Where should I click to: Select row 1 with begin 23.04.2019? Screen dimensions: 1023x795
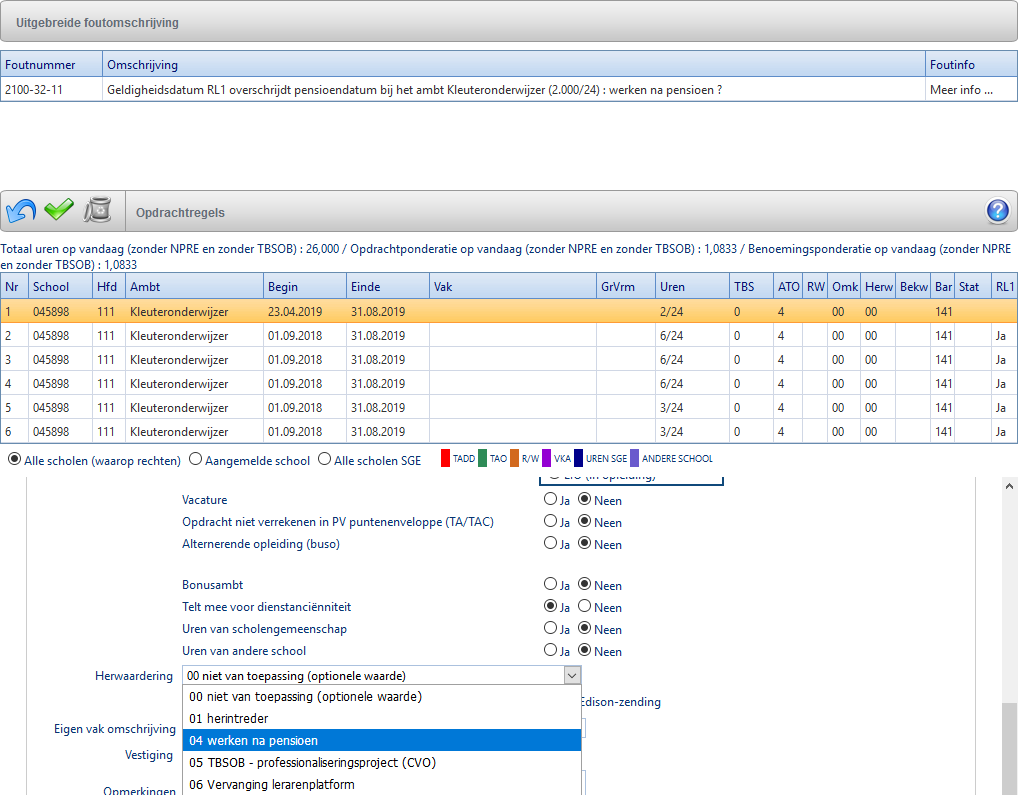coord(509,312)
